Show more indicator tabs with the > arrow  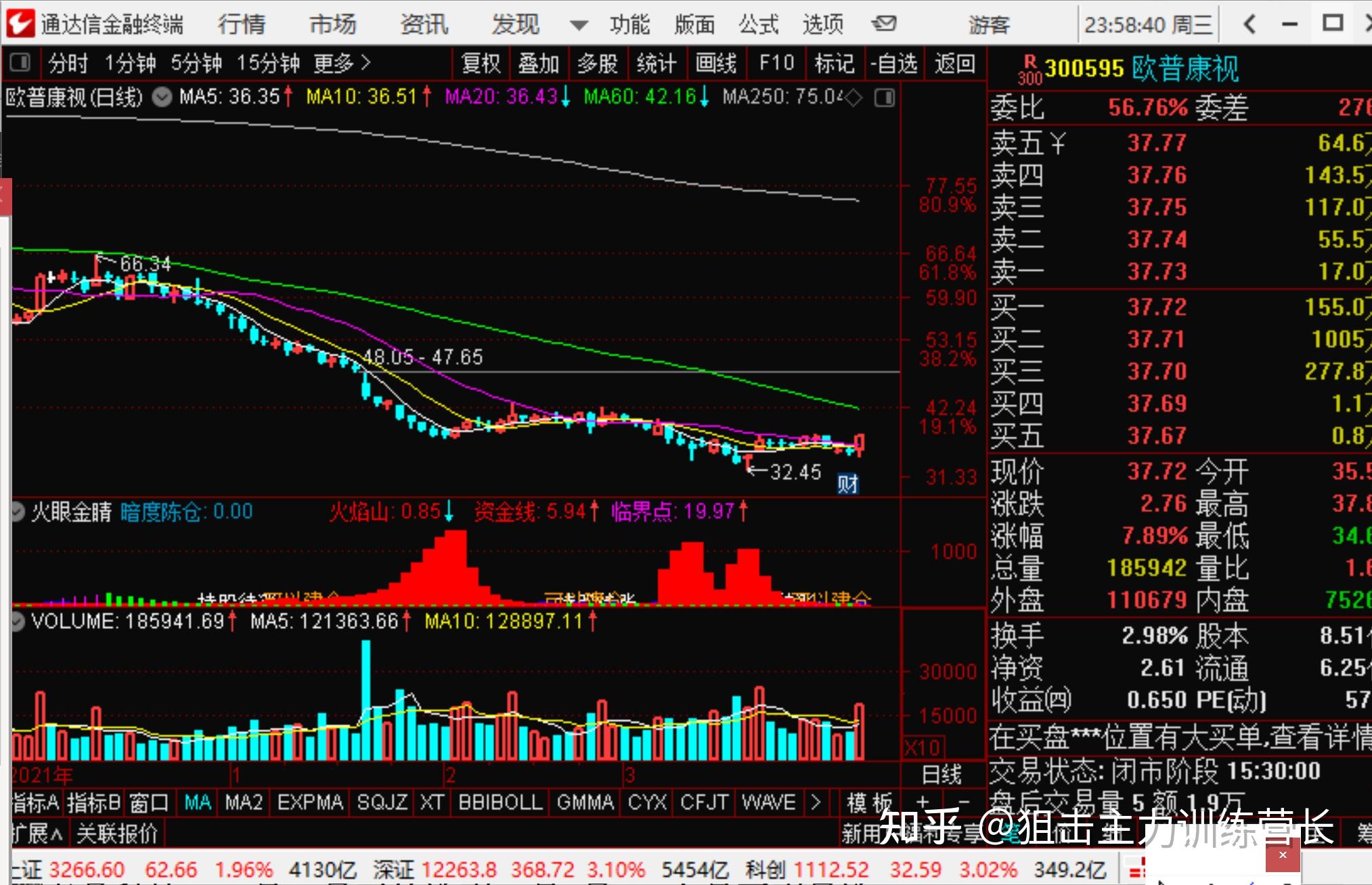click(x=816, y=802)
